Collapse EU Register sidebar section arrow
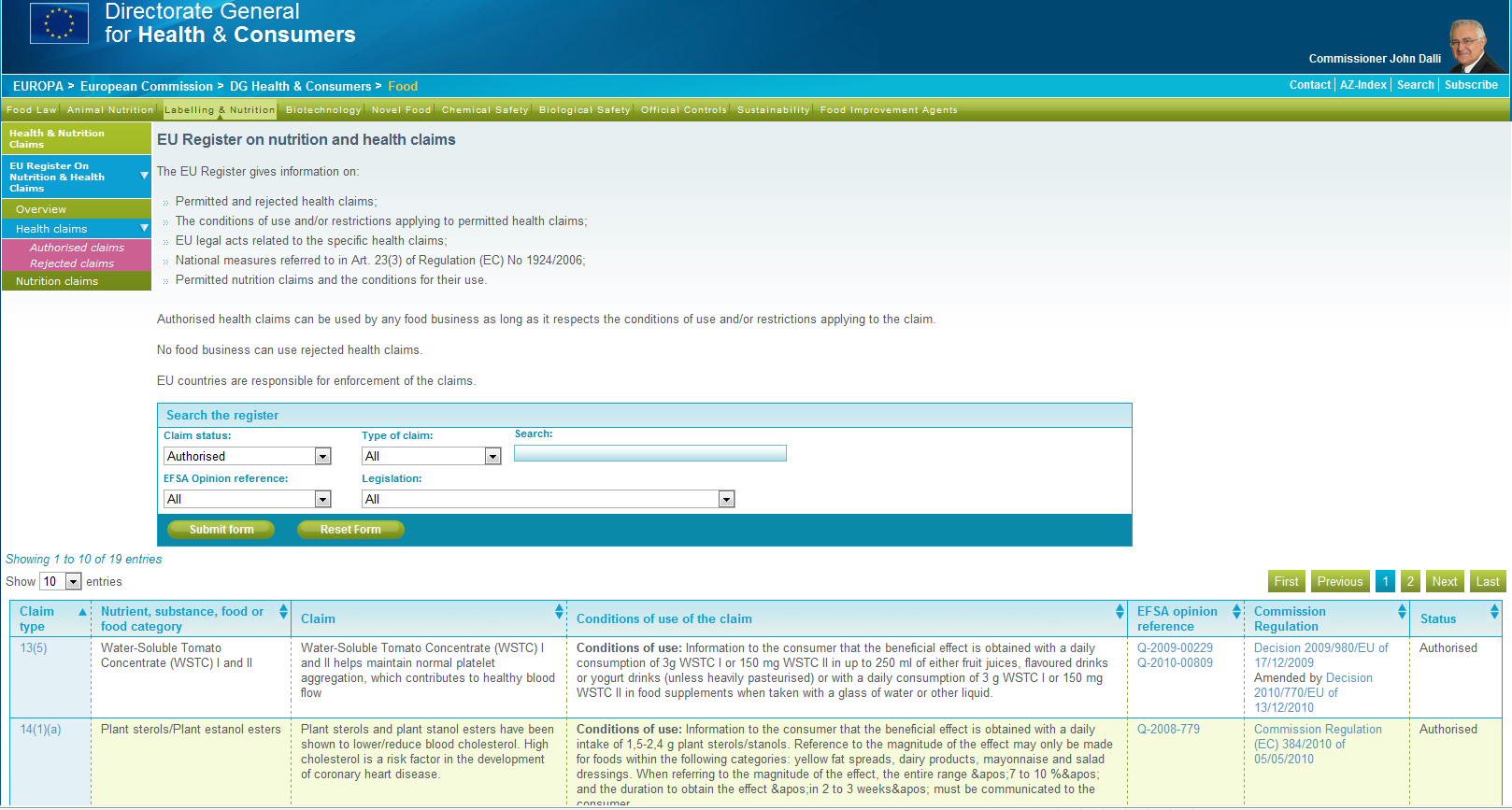The height and width of the screenshot is (810, 1512). pos(144,176)
